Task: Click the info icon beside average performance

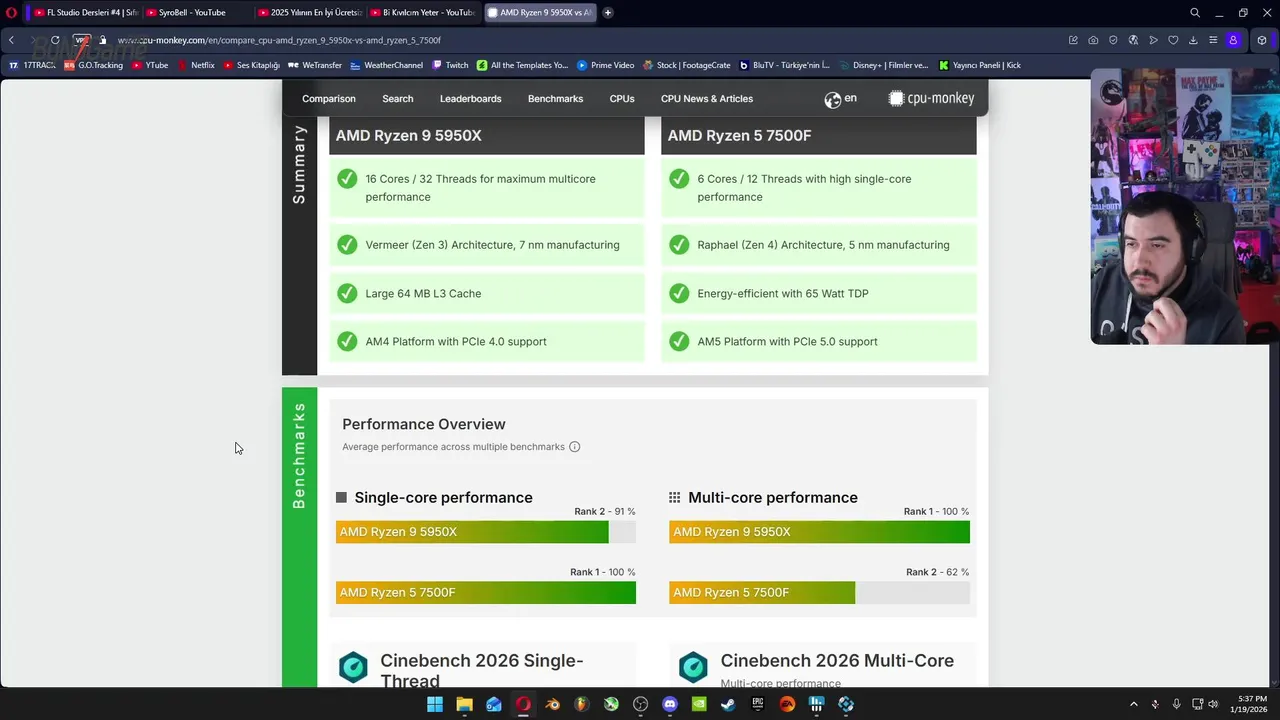Action: 574,447
